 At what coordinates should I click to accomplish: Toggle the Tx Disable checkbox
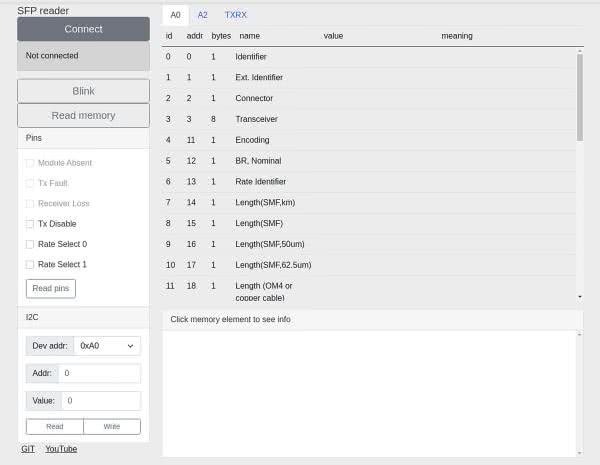click(x=30, y=223)
